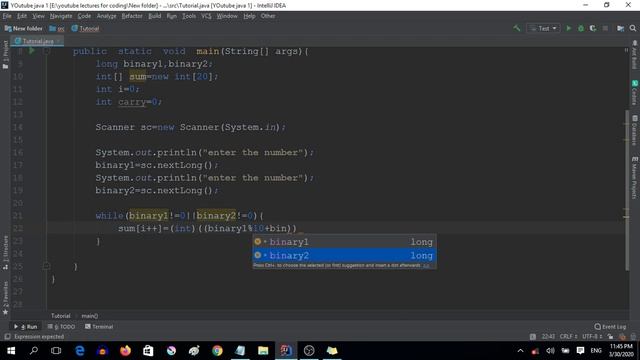Click the hector inspection icon in status bar
This screenshot has height=360, width=640.
click(622, 337)
